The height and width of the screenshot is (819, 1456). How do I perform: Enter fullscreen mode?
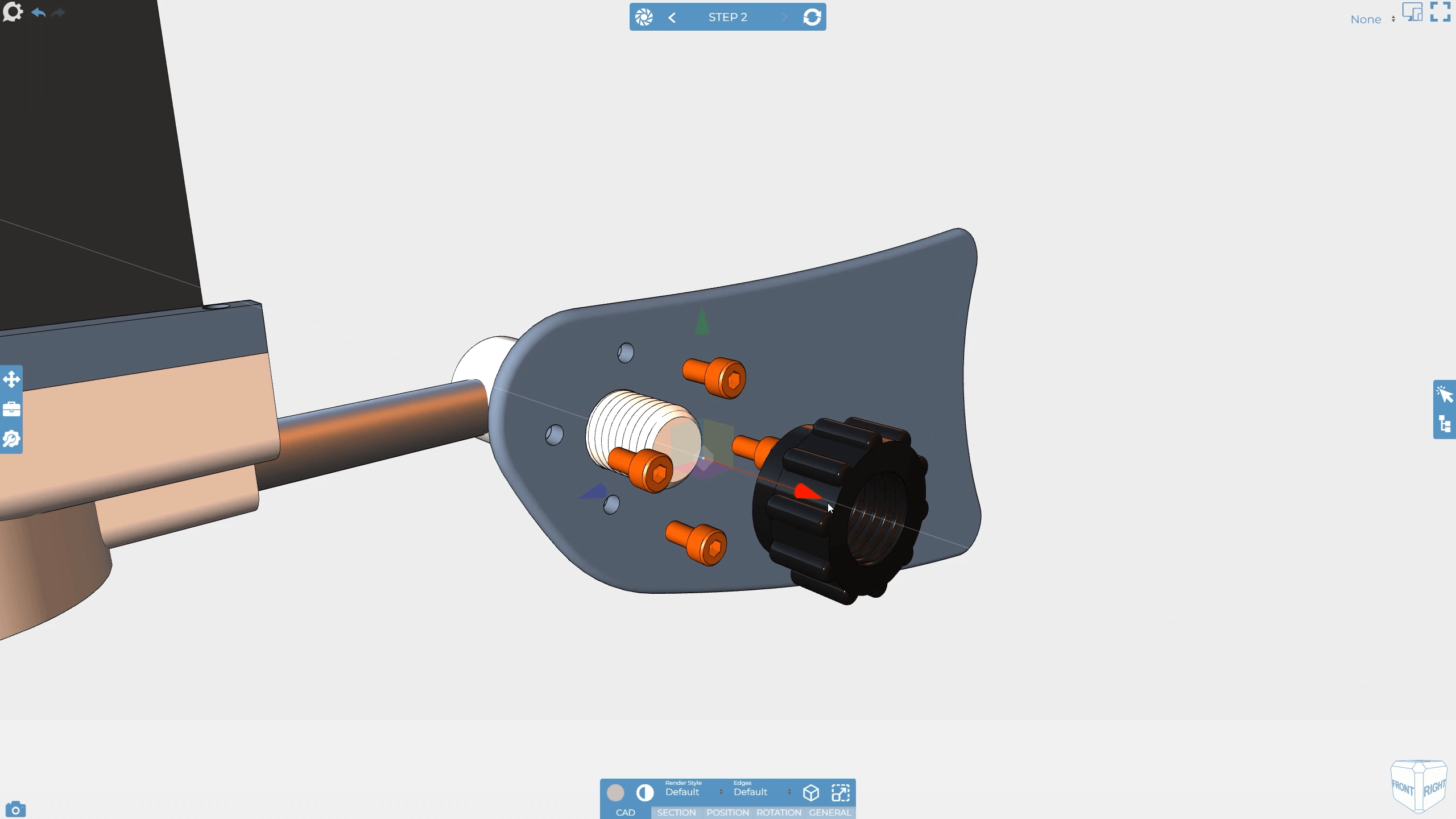[x=1440, y=12]
